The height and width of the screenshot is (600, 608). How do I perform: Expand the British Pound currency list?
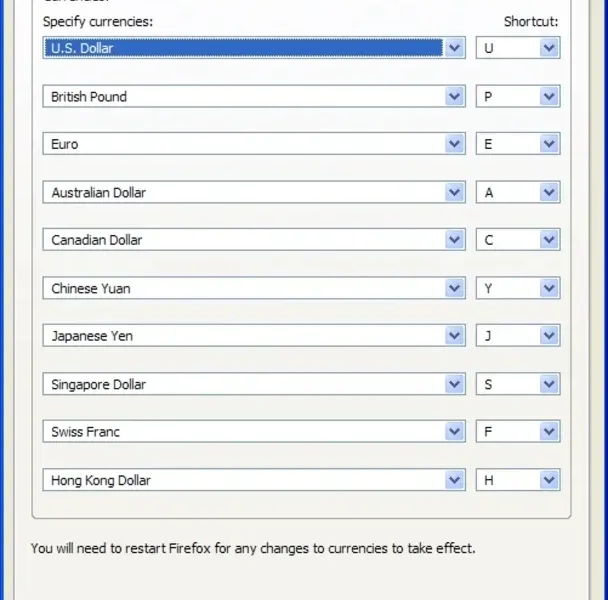pyautogui.click(x=455, y=96)
